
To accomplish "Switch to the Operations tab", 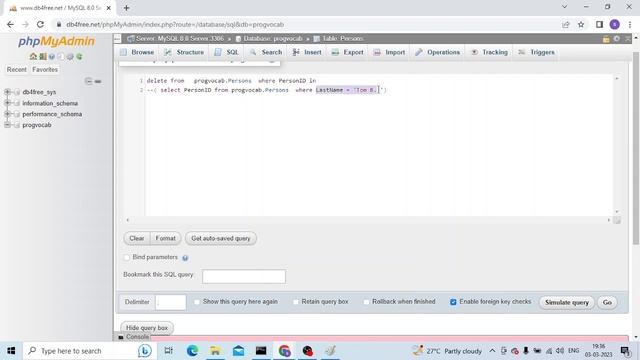I will click(438, 52).
